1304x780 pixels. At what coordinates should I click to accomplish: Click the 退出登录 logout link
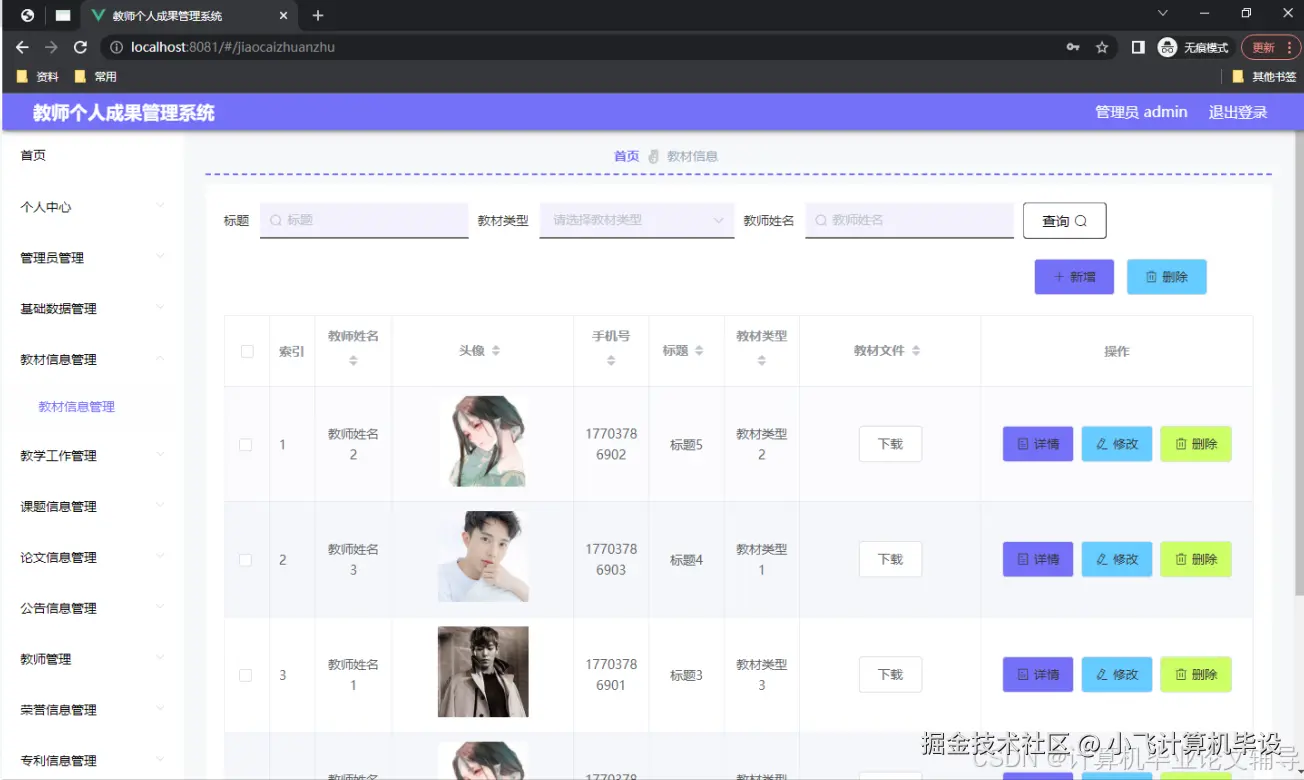click(1237, 112)
